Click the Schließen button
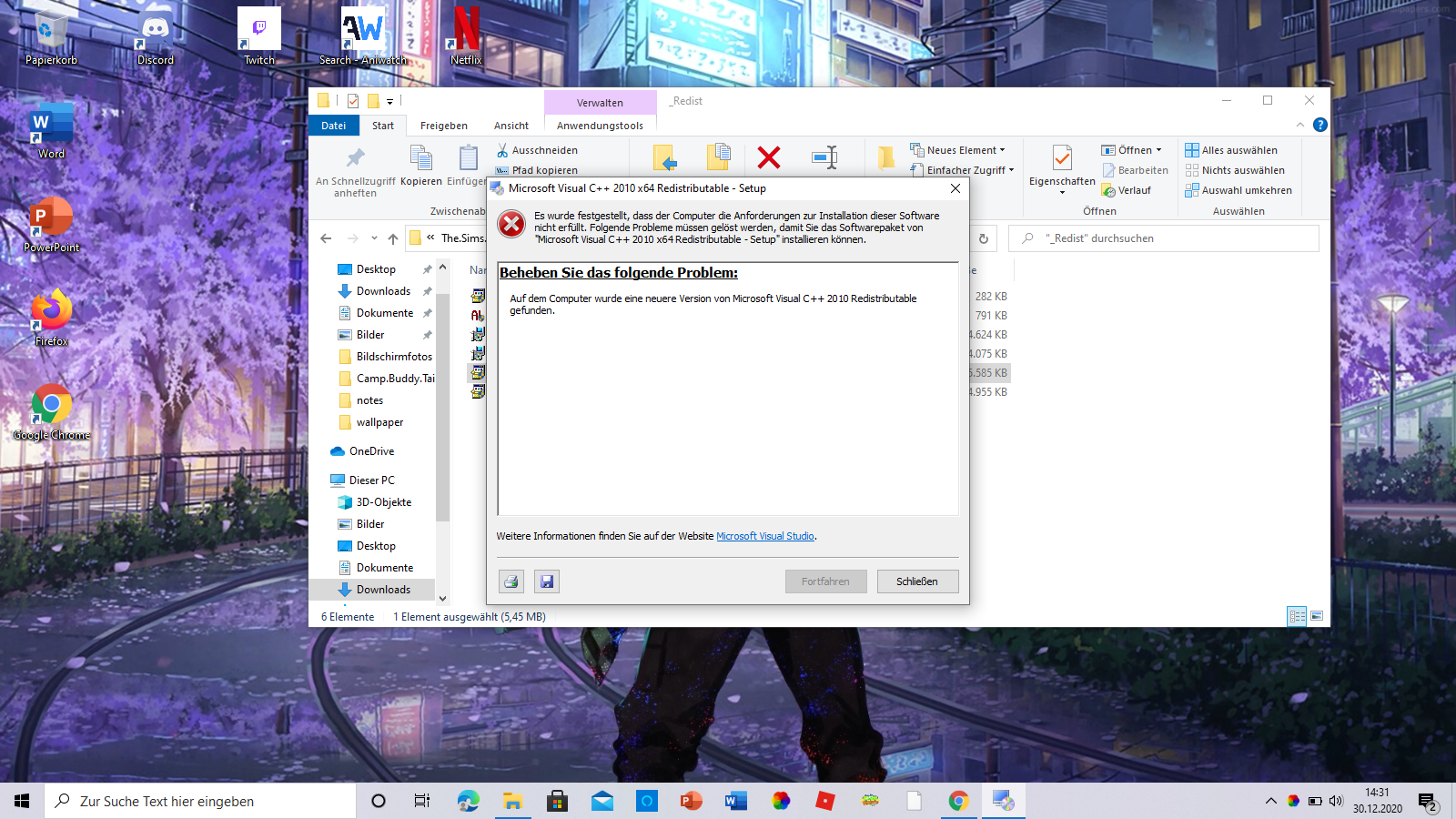Screen dimensions: 1456x819 [x=917, y=581]
